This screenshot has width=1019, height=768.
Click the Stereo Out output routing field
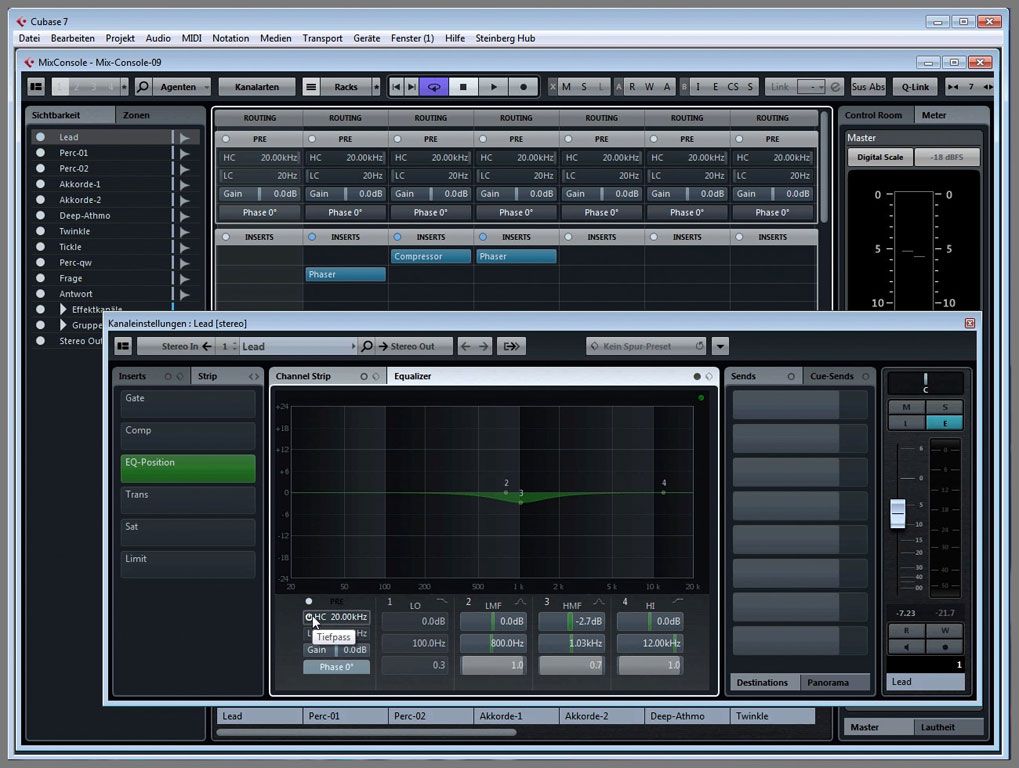(x=413, y=346)
